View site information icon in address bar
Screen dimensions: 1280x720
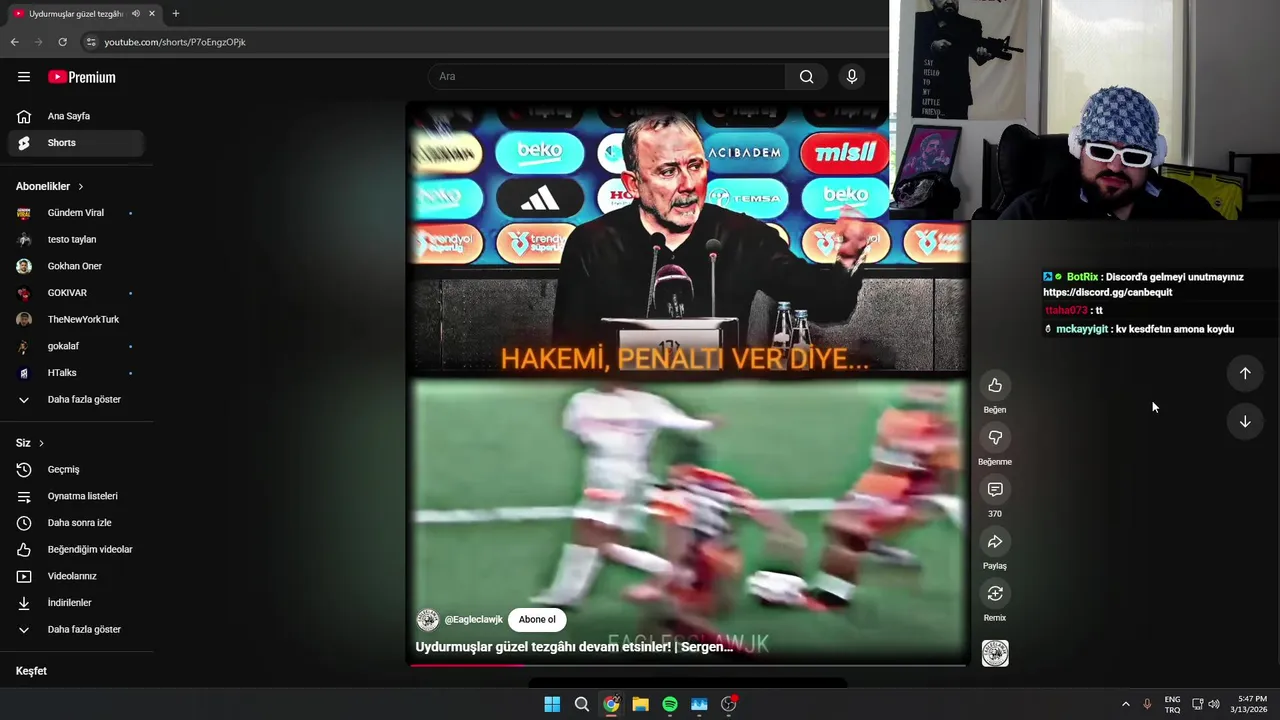[91, 42]
